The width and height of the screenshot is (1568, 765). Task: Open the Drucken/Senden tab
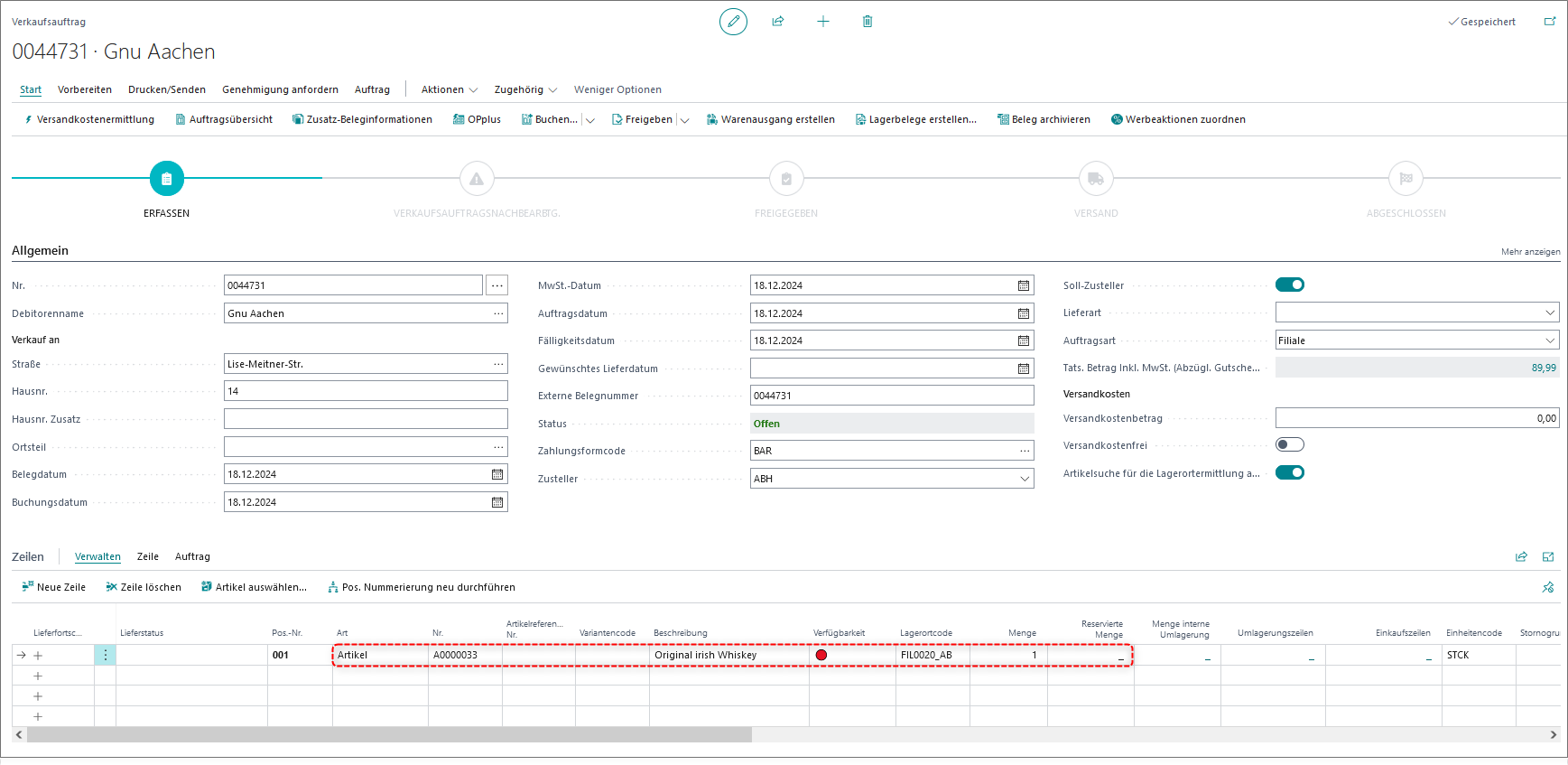167,89
